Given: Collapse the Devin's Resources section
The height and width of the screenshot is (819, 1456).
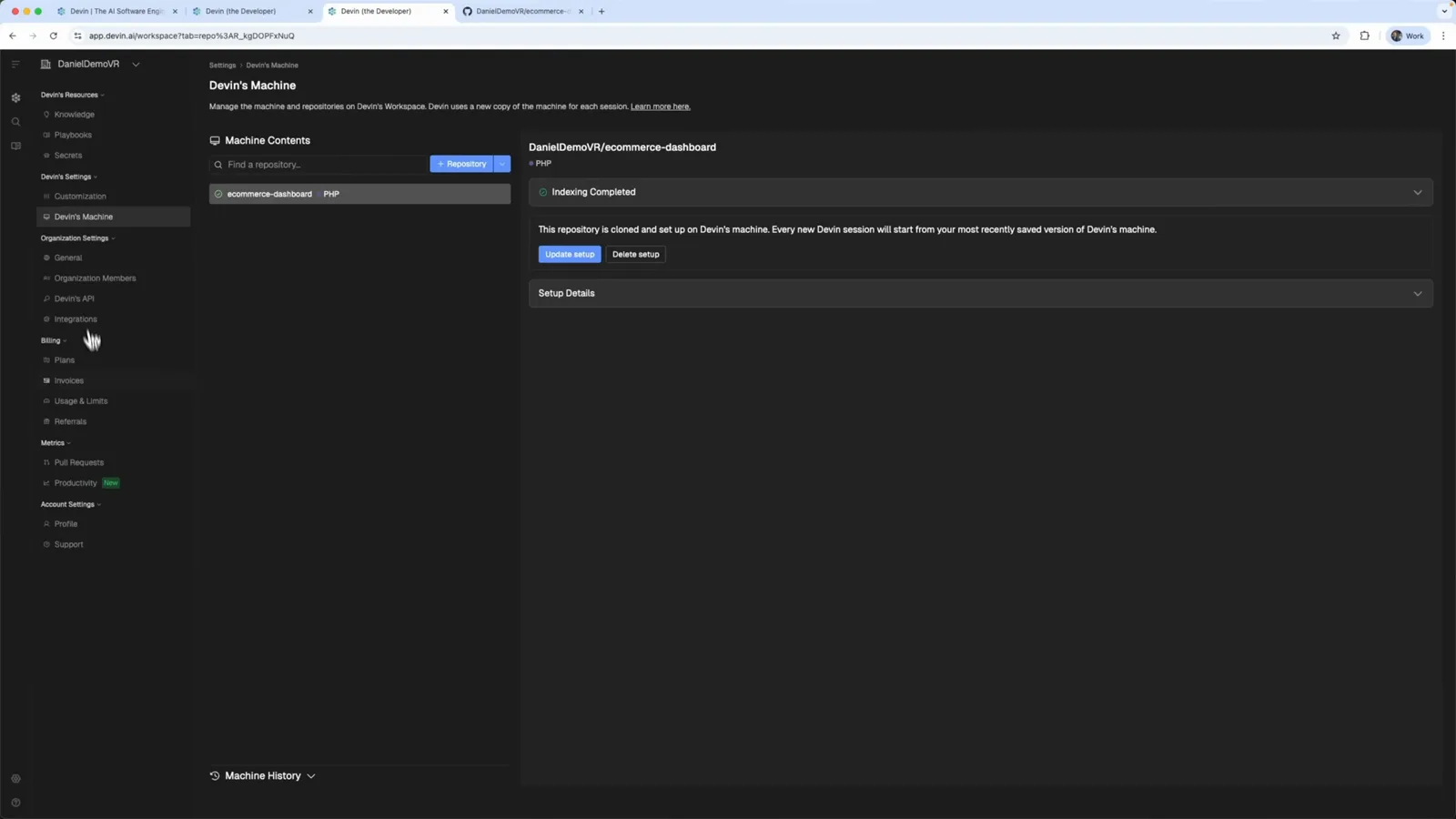Looking at the screenshot, I should (x=73, y=95).
